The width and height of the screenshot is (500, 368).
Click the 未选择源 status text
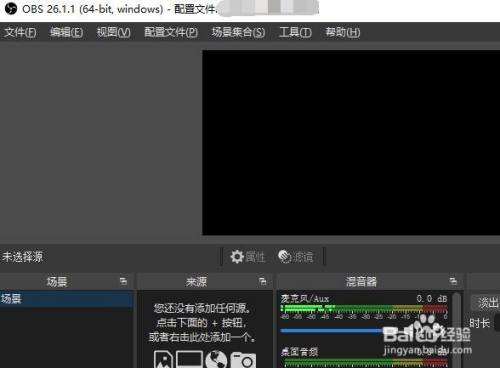point(23,257)
